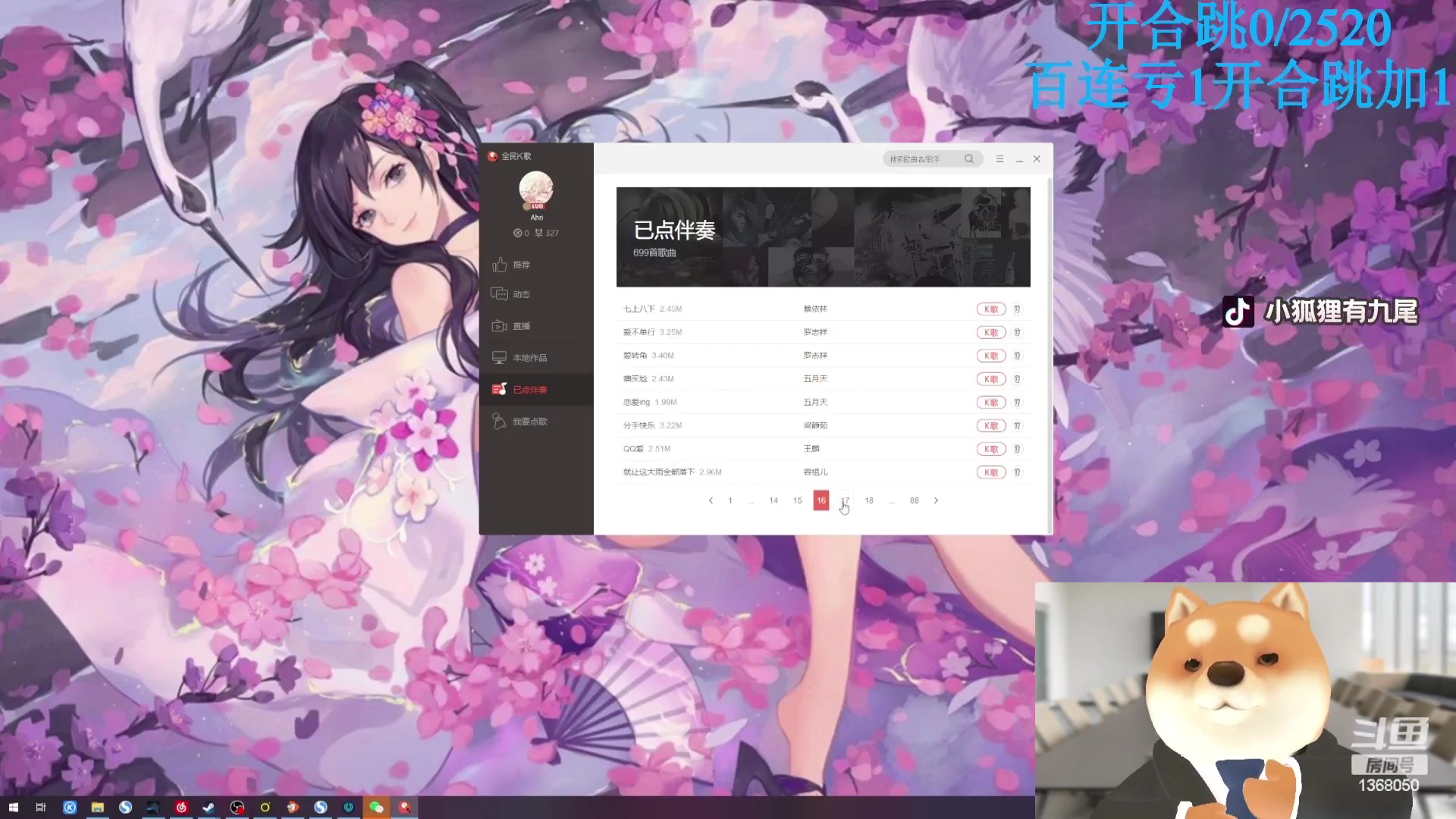Open OBS Studio taskbar icon
The height and width of the screenshot is (819, 1456).
point(237,808)
